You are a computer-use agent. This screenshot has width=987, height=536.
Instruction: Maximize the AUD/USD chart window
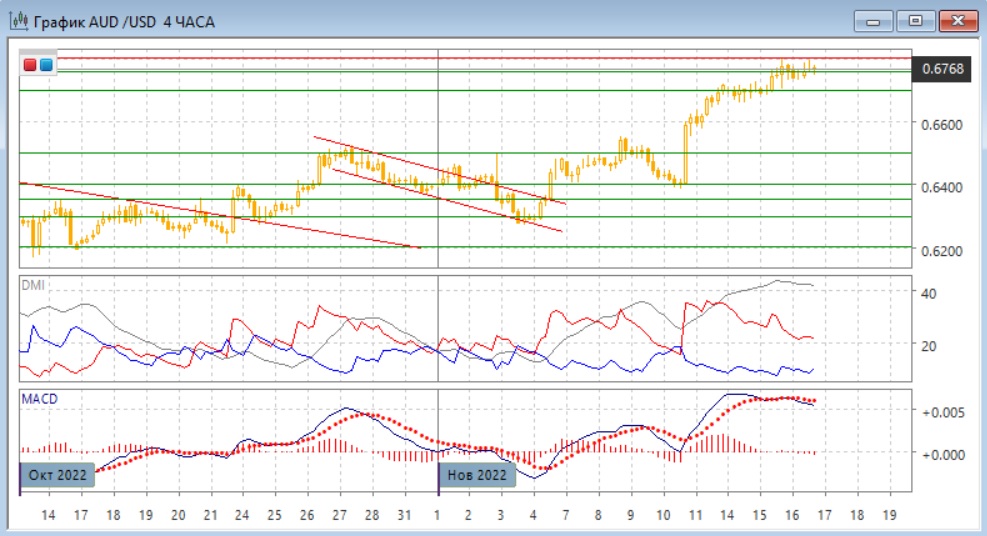click(915, 20)
